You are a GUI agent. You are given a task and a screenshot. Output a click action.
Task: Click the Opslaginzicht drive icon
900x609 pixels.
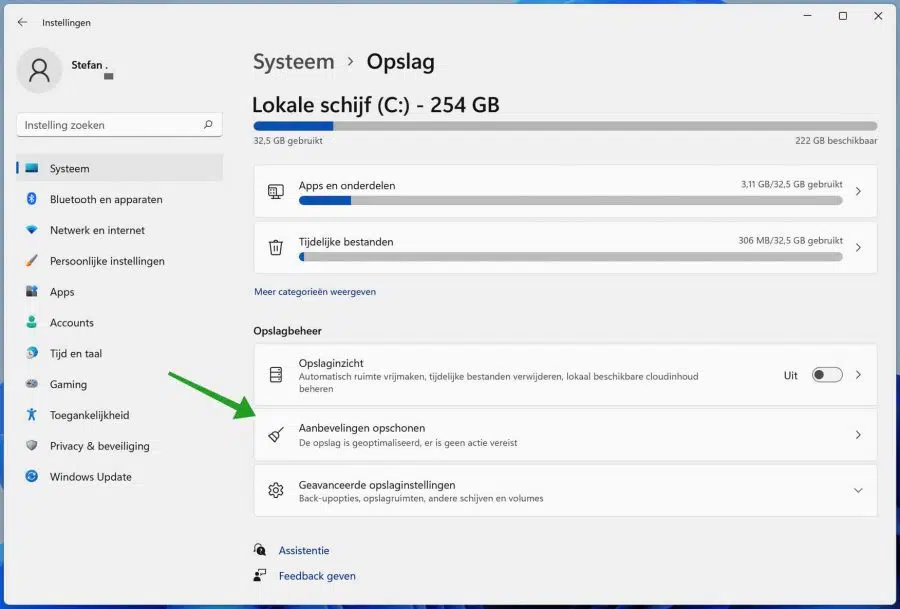pos(276,375)
